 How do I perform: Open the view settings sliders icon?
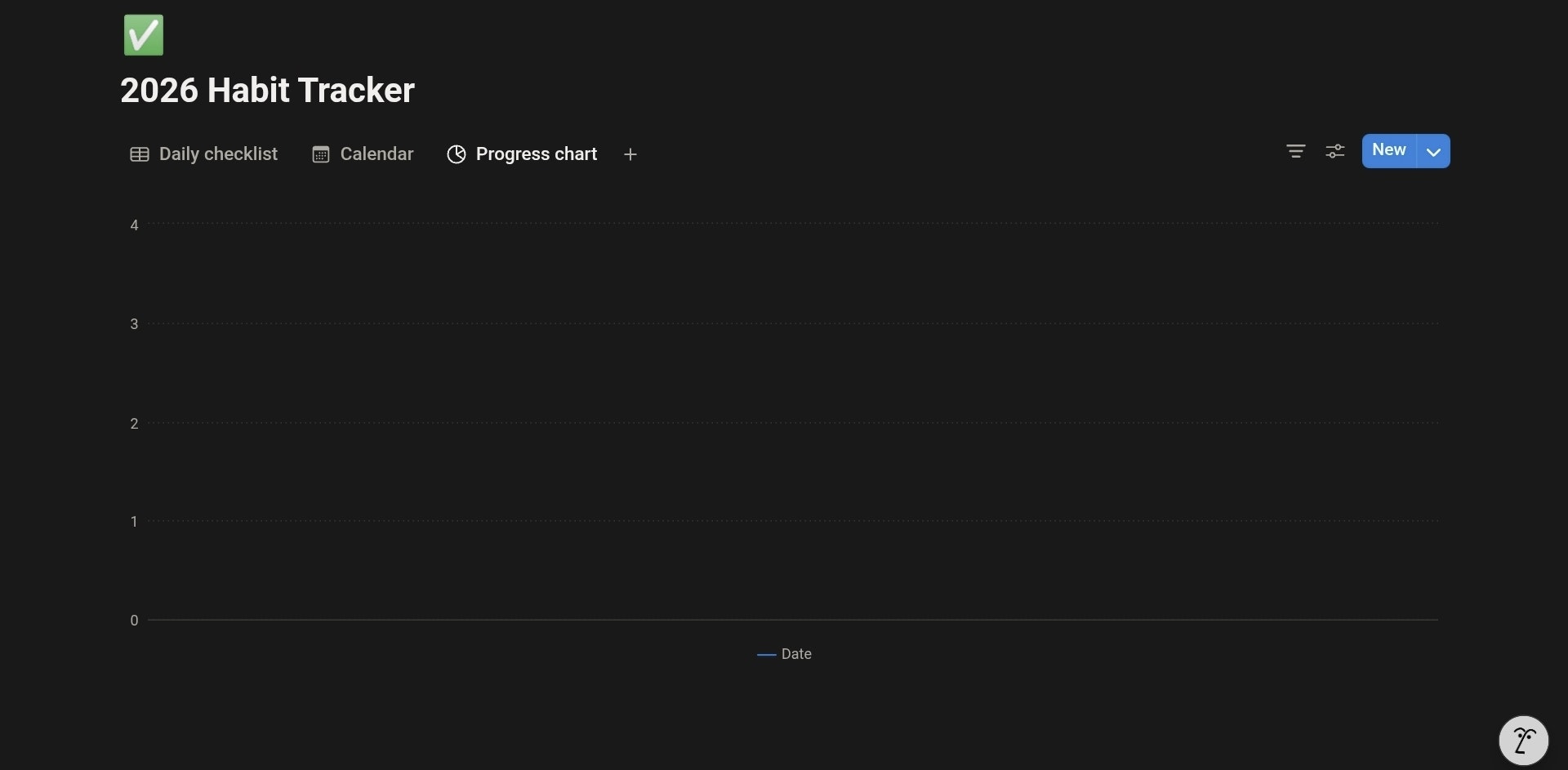click(1335, 151)
